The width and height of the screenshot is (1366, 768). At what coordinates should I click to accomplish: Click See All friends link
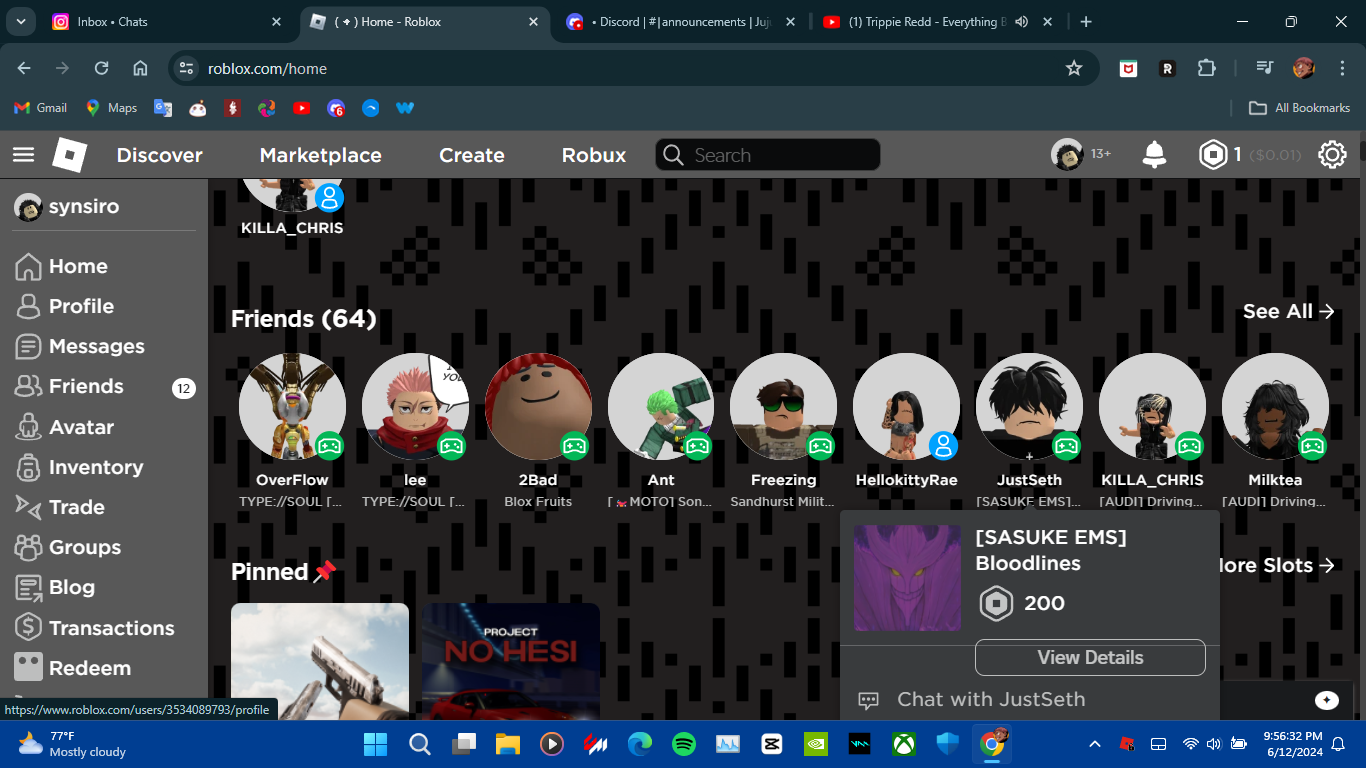pos(1289,311)
